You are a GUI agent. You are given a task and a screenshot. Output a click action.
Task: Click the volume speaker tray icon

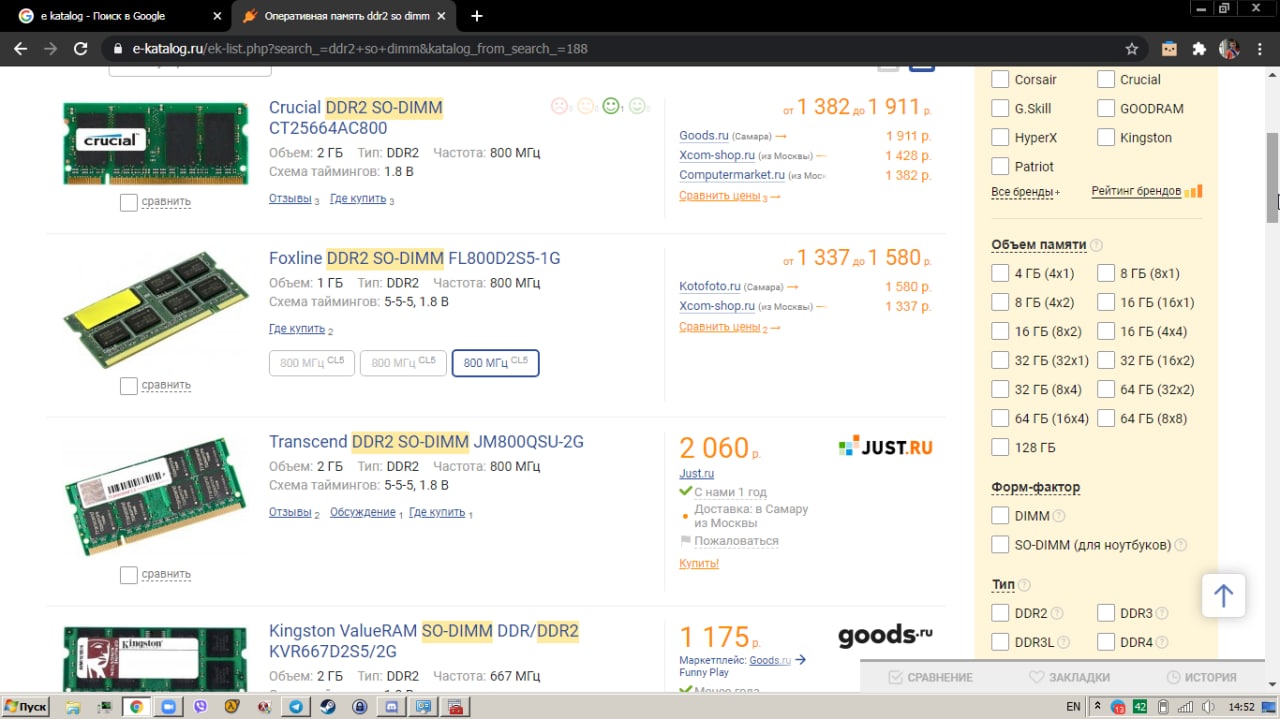[1208, 707]
